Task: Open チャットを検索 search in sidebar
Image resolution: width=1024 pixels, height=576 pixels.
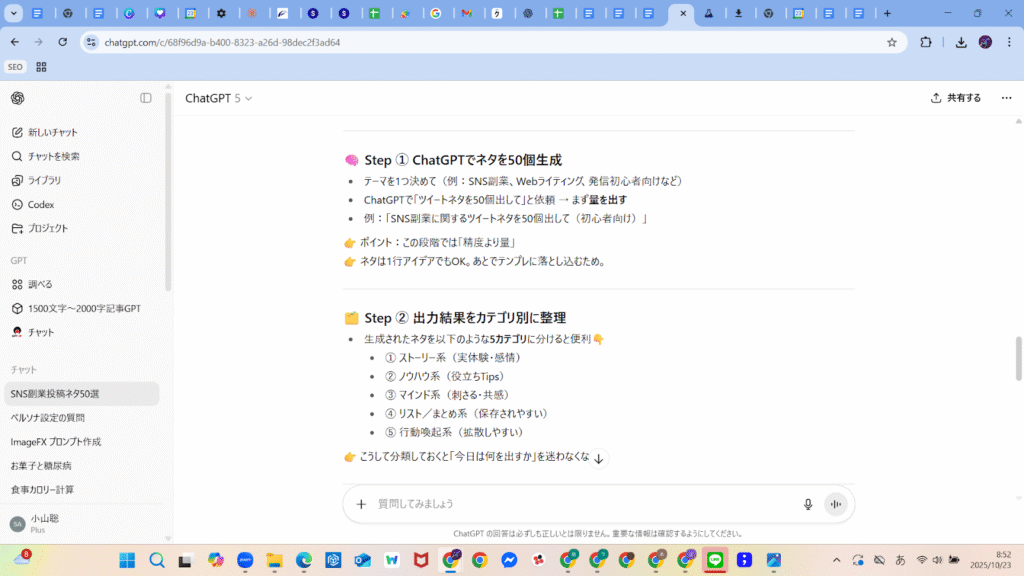Action: click(53, 156)
